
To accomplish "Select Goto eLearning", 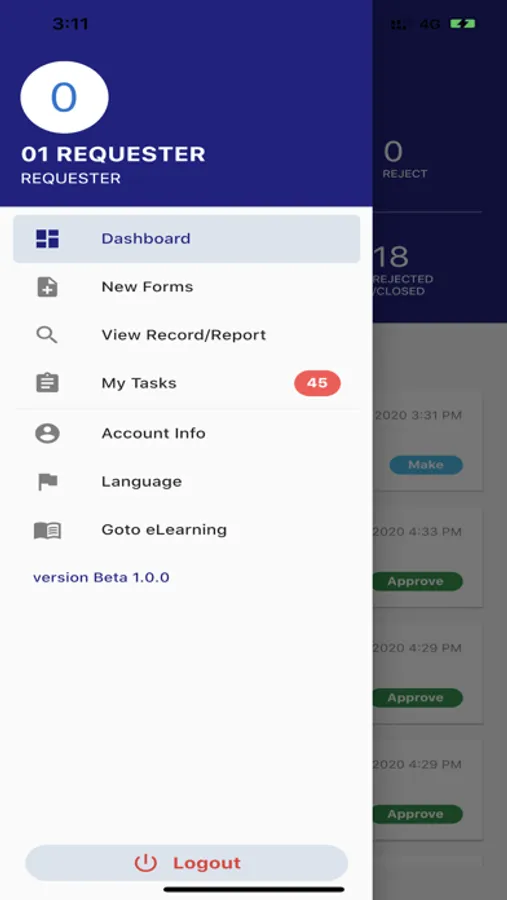I will point(187,530).
